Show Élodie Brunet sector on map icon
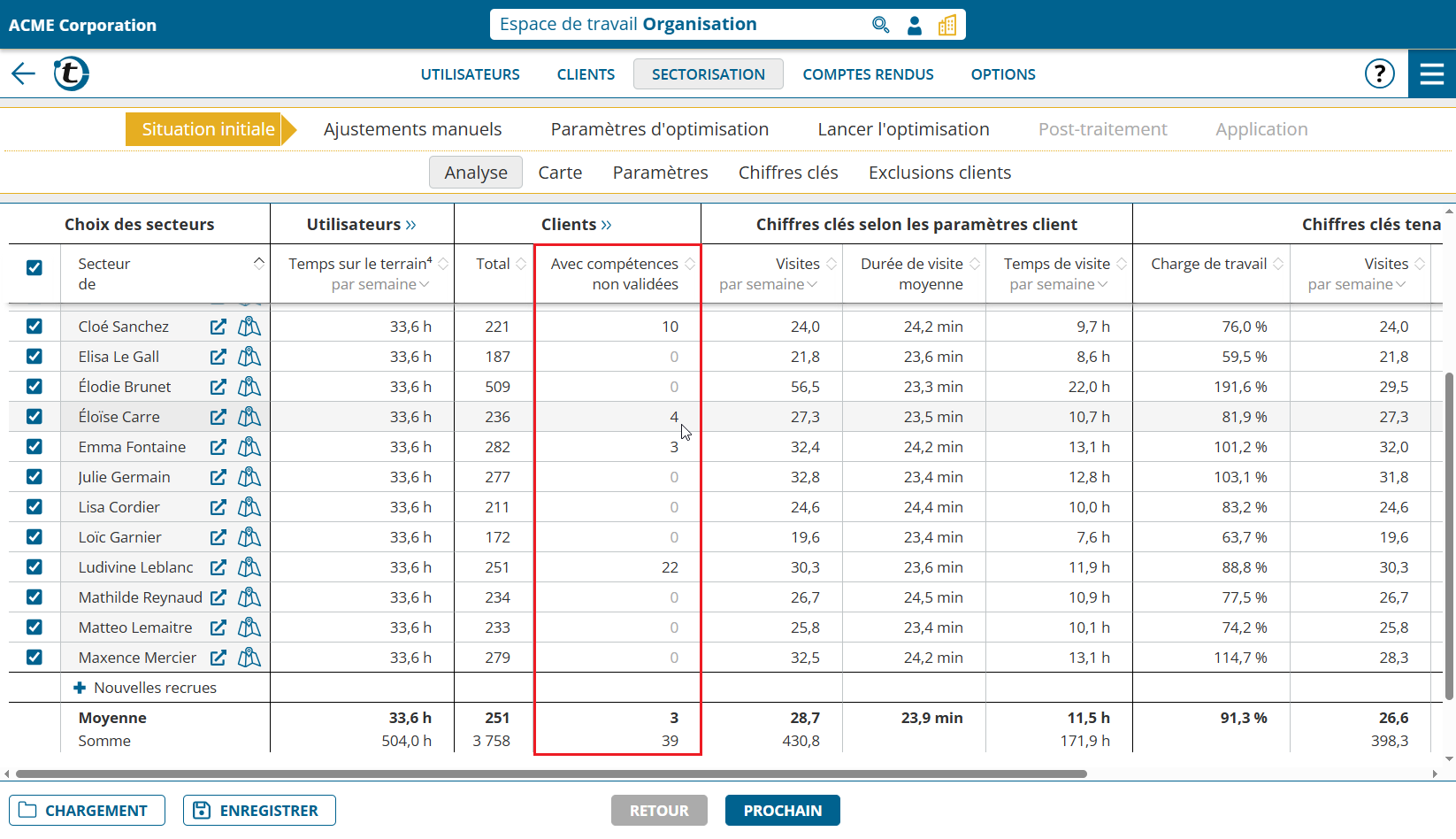 [249, 387]
